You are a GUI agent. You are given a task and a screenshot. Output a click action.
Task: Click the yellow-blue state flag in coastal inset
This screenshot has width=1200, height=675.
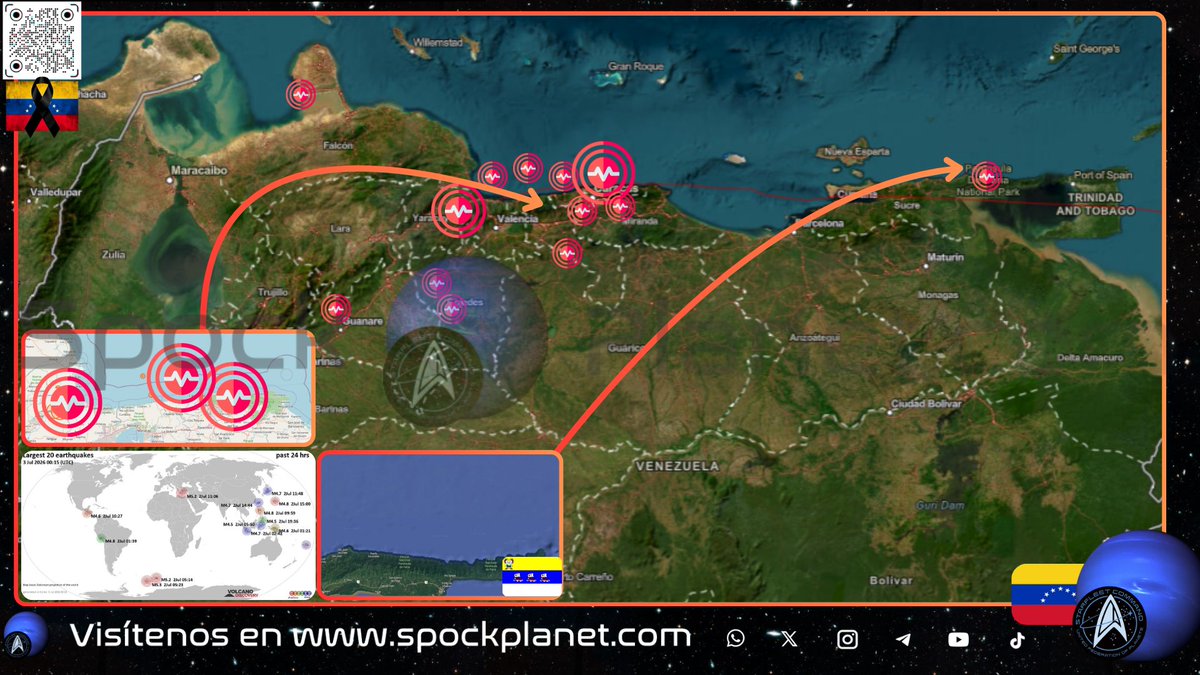click(x=531, y=578)
